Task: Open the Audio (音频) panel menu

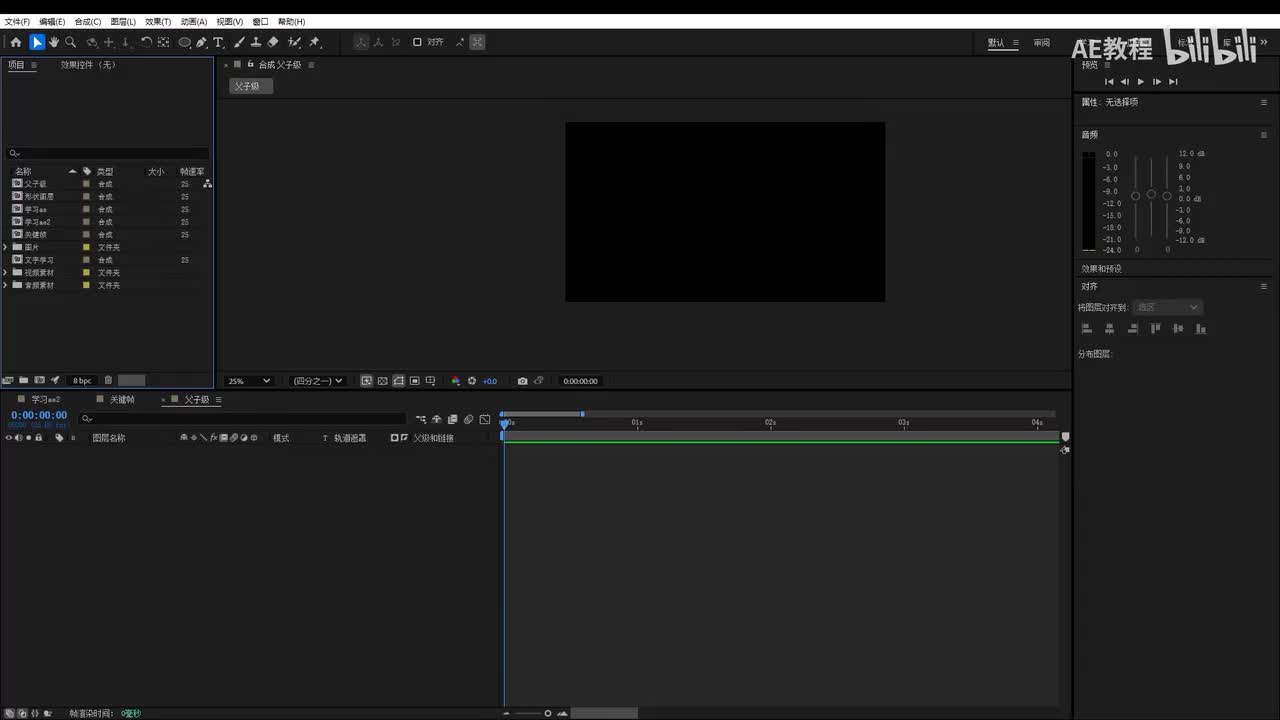Action: [1264, 134]
